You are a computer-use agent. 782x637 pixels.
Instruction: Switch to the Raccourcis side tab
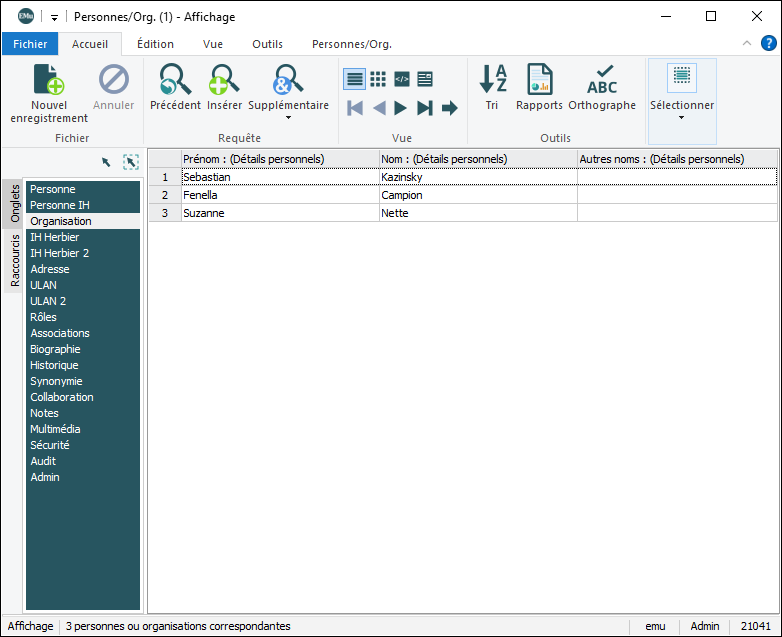point(15,261)
